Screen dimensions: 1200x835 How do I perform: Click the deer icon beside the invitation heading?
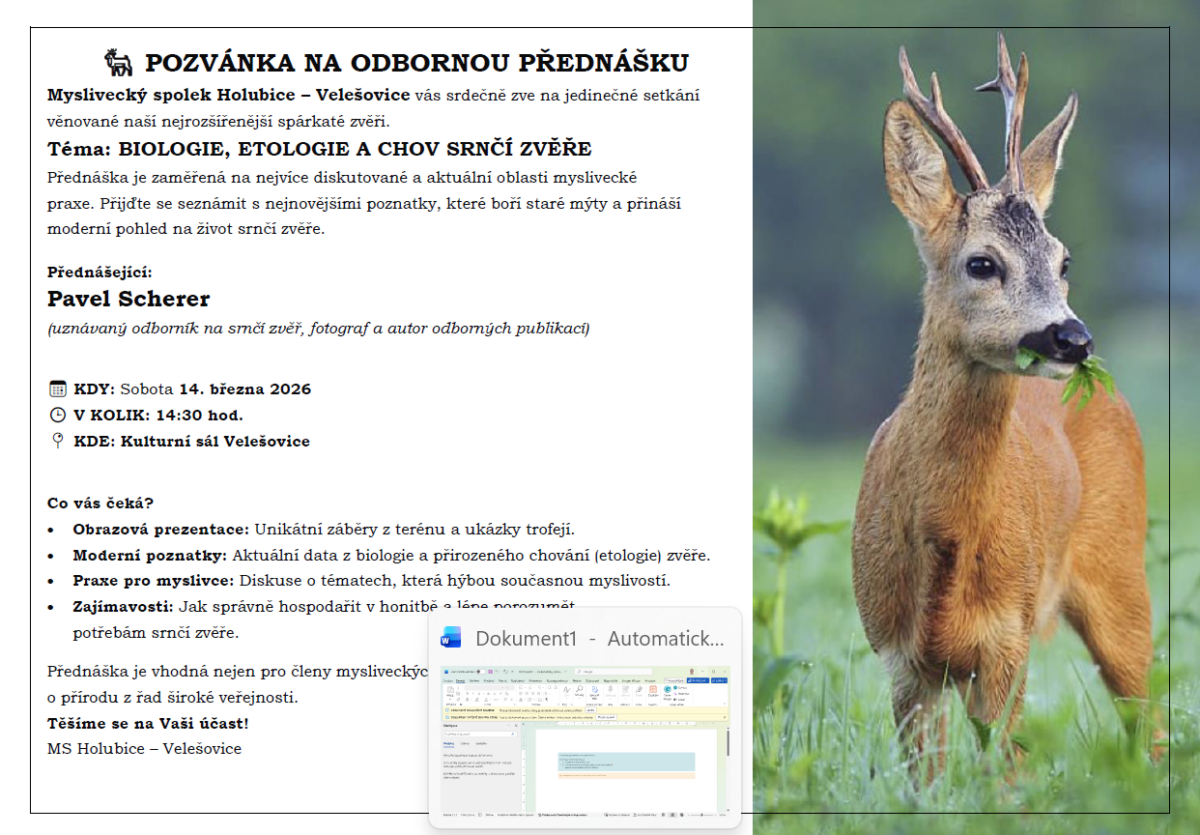pos(118,63)
